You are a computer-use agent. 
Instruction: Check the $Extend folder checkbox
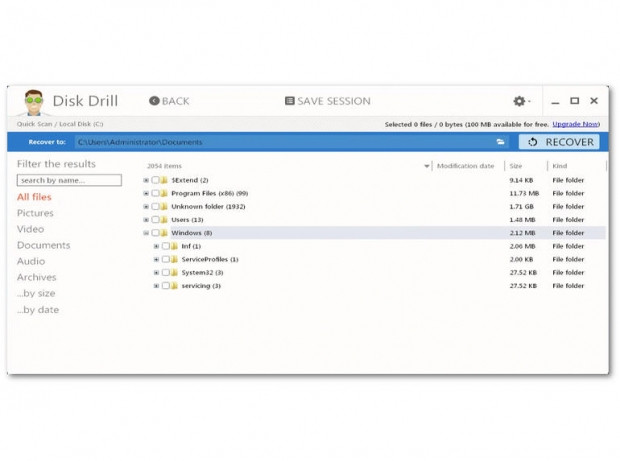[x=155, y=180]
